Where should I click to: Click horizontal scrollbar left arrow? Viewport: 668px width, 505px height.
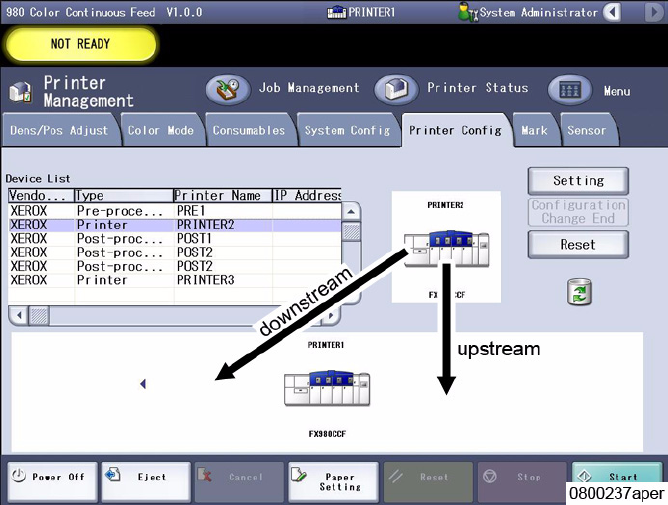pyautogui.click(x=19, y=316)
